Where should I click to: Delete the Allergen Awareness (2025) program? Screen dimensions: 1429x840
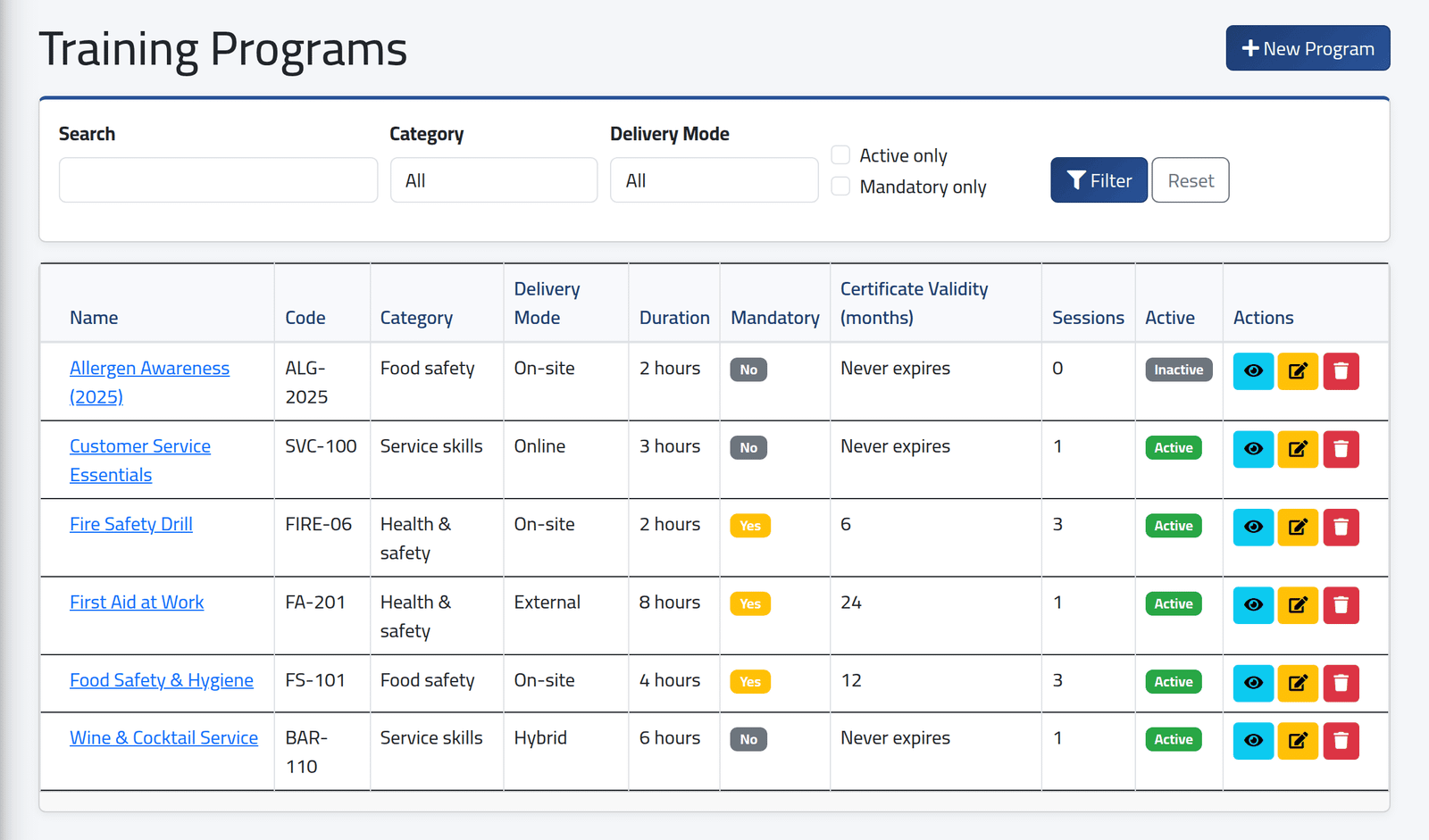pos(1341,371)
